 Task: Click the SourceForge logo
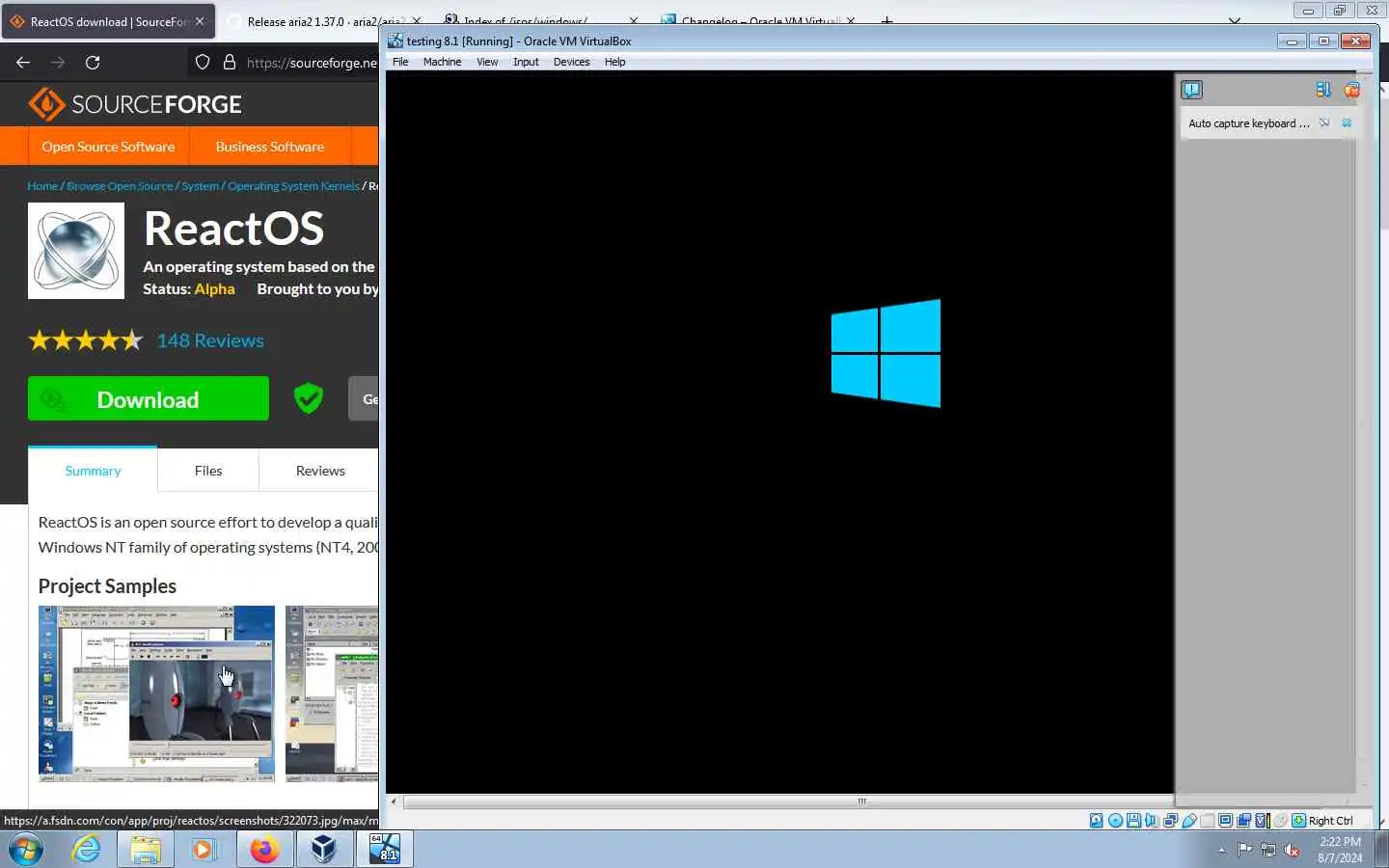pyautogui.click(x=135, y=104)
